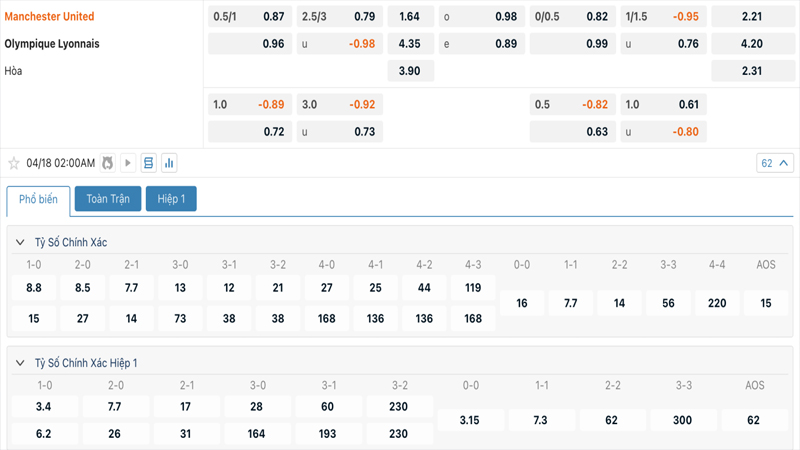
Task: Click the Manchester United team name
Action: click(x=50, y=17)
